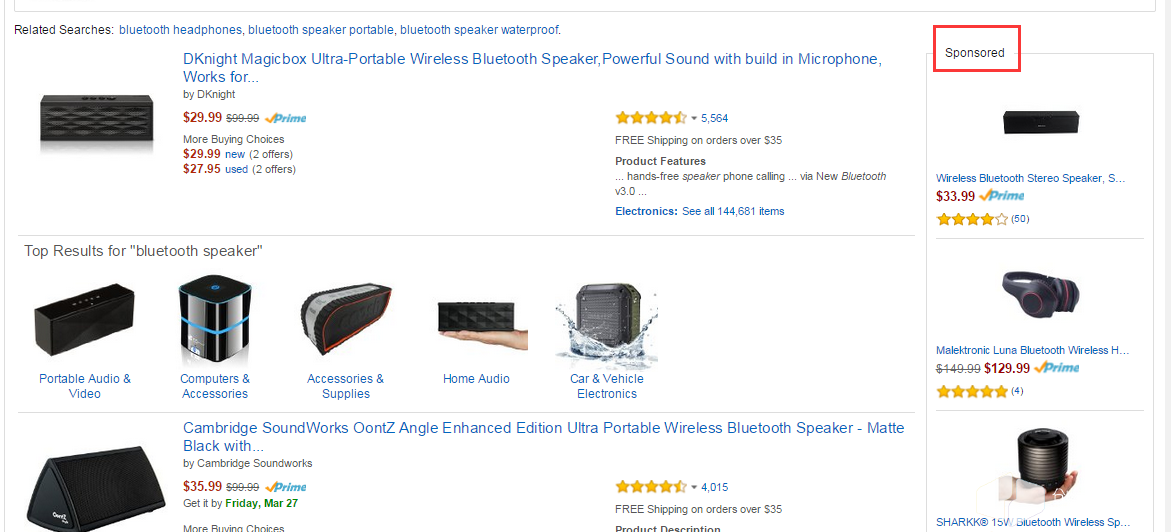The width and height of the screenshot is (1171, 532).
Task: Select Computers & Accessories speaker image
Action: [x=215, y=320]
